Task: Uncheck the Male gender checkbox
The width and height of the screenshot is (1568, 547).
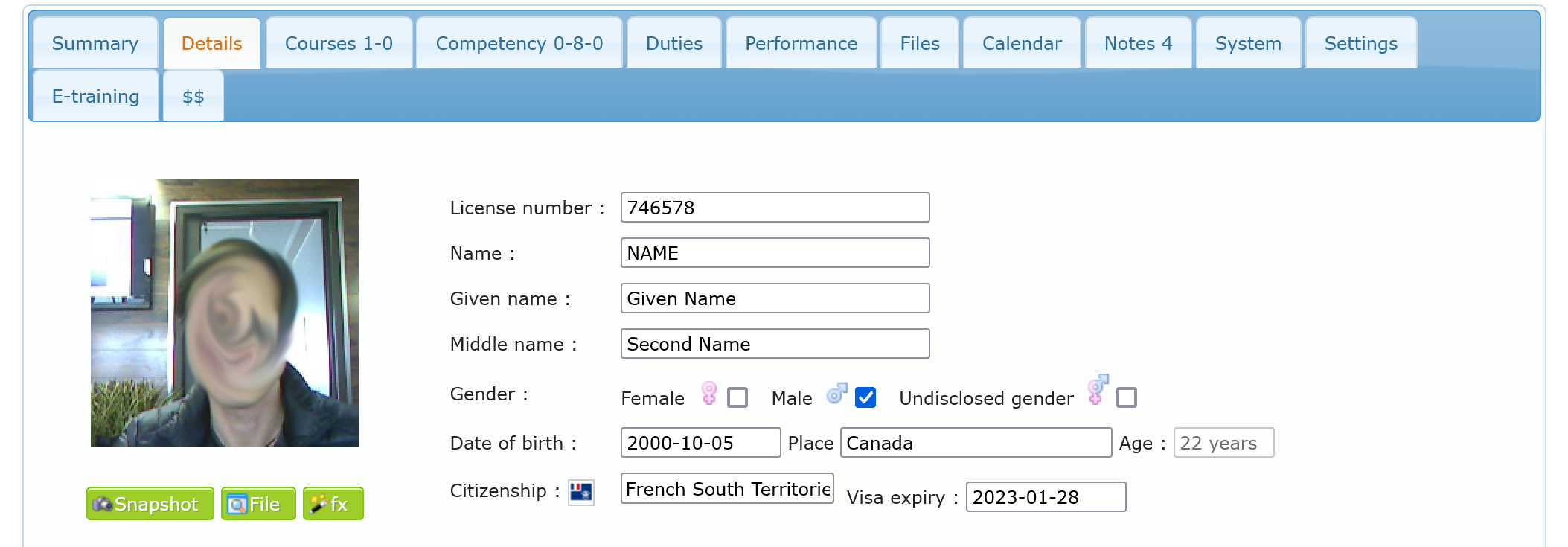Action: point(865,397)
